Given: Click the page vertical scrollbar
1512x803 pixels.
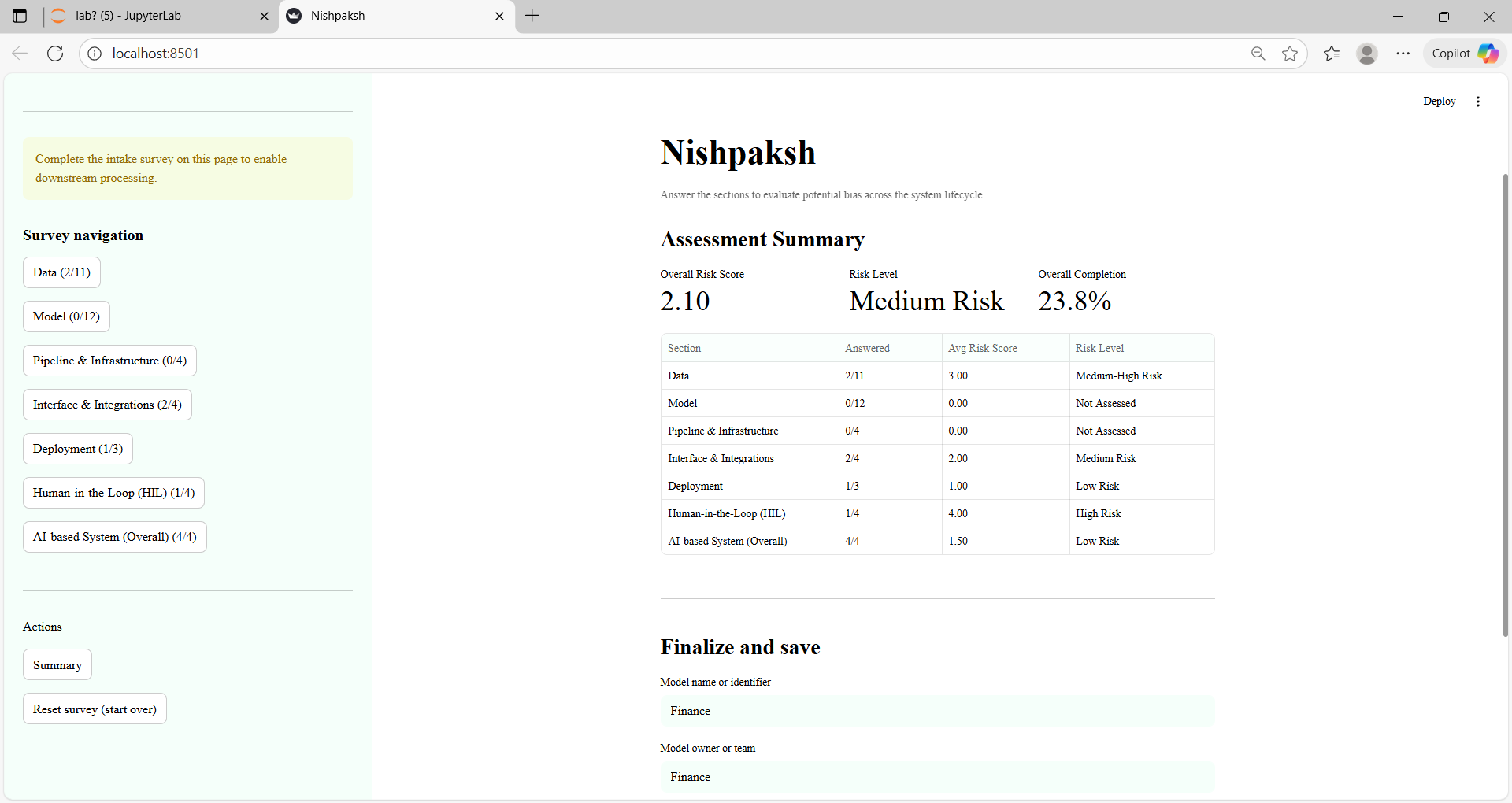Looking at the screenshot, I should tap(1505, 404).
